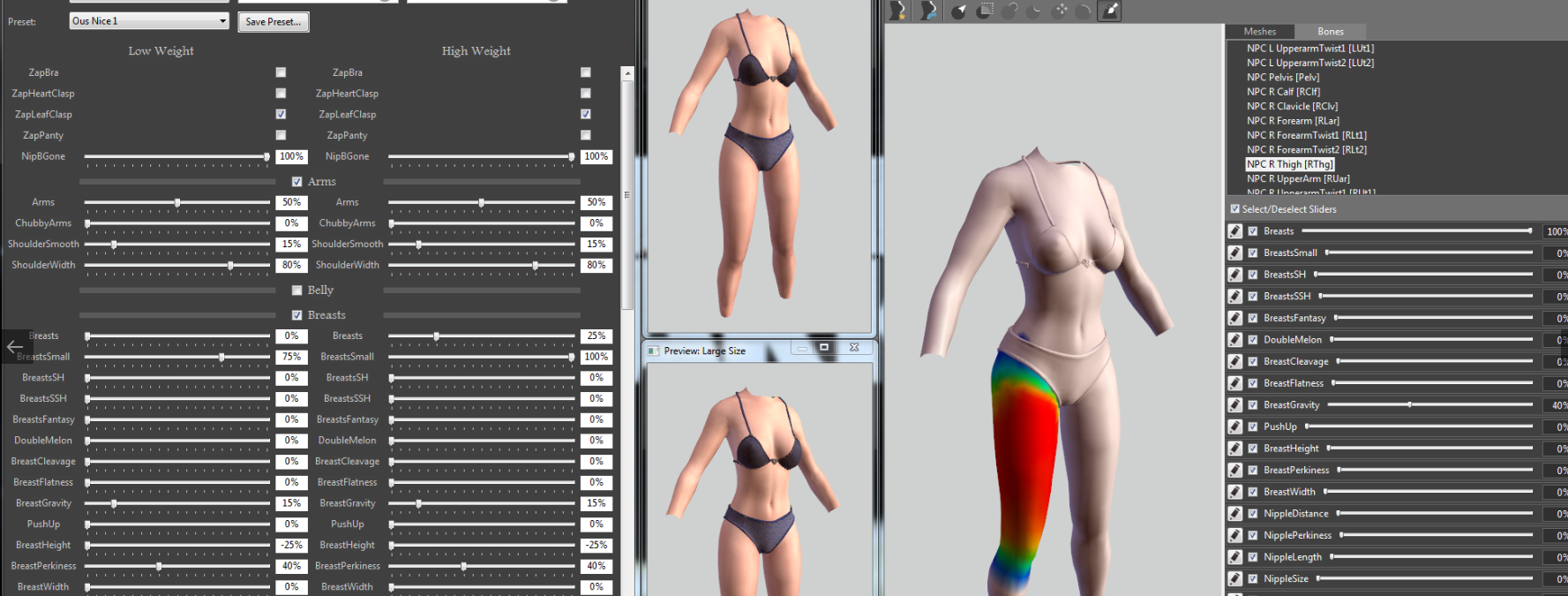
Task: Click the edit pencil icon for PushUp
Action: coord(1235,426)
